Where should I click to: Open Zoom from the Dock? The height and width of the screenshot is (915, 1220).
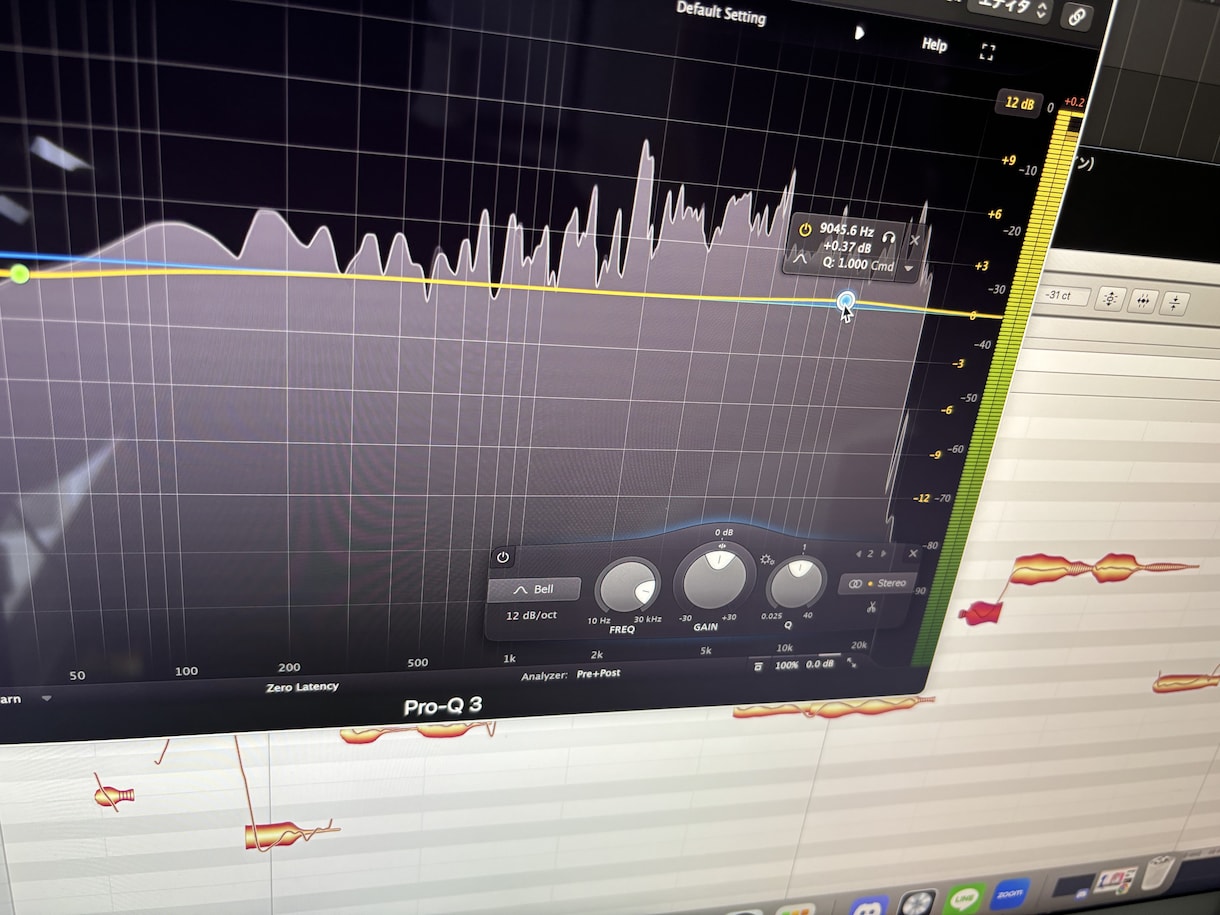pos(1011,893)
